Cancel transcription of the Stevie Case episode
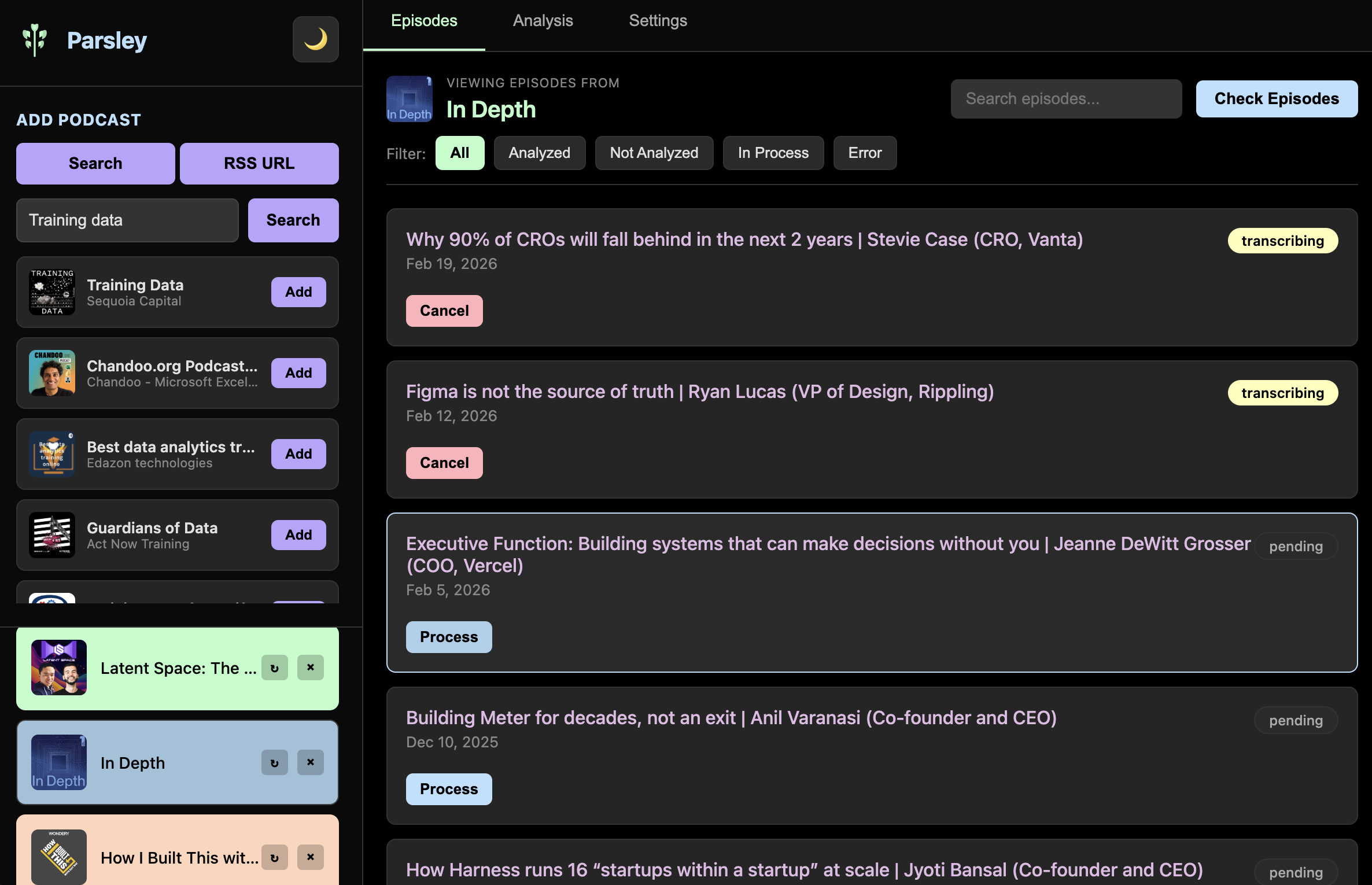The image size is (1372, 885). [444, 311]
